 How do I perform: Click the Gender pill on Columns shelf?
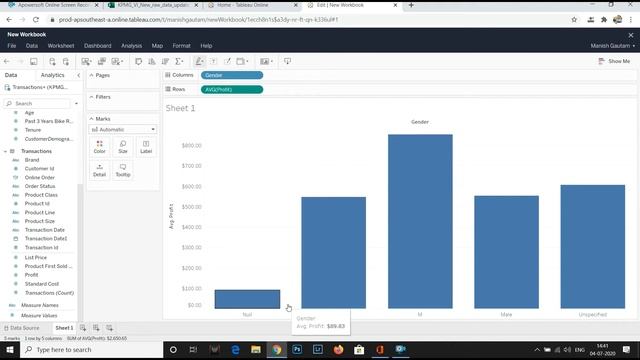tap(232, 75)
